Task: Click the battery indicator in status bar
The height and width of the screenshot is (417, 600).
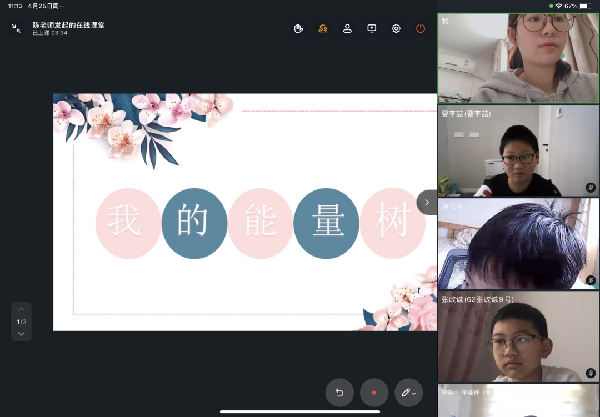Action: pyautogui.click(x=585, y=6)
